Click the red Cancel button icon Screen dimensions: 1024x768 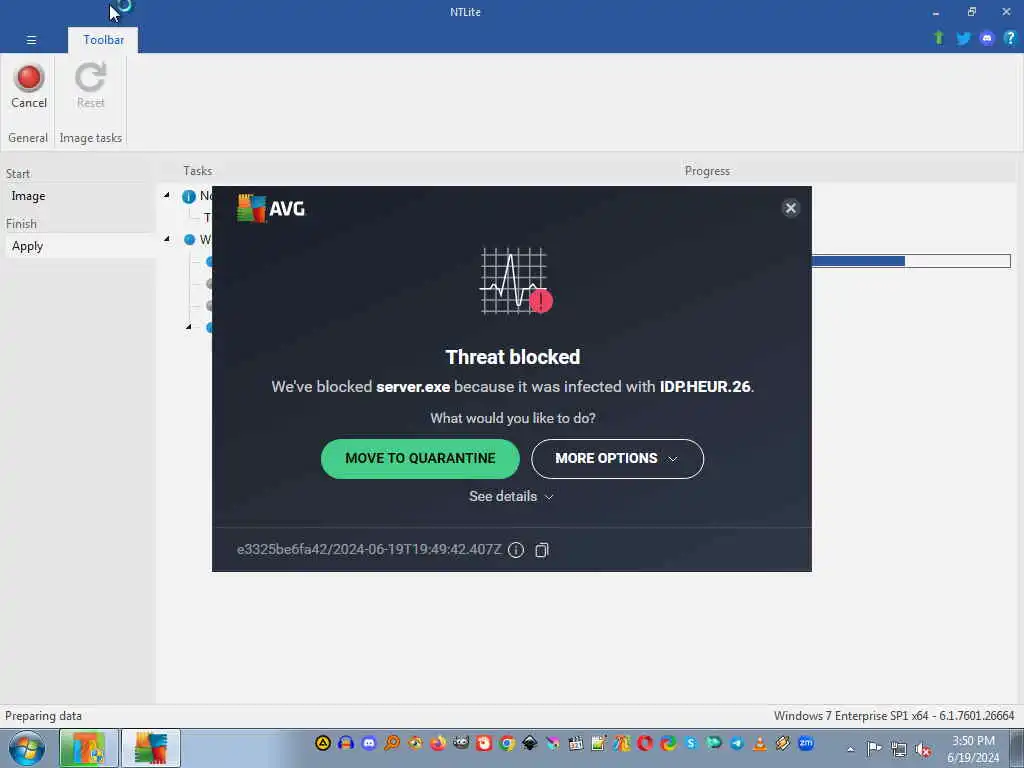click(x=29, y=77)
